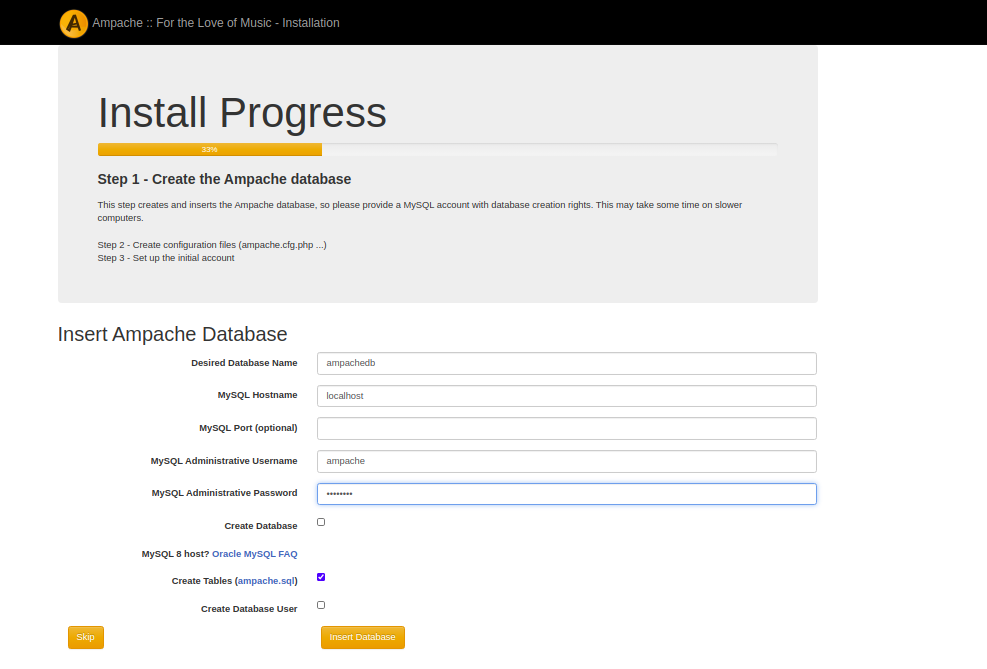The height and width of the screenshot is (669, 987).
Task: Click the MySQL 8 host? label
Action: 176,554
